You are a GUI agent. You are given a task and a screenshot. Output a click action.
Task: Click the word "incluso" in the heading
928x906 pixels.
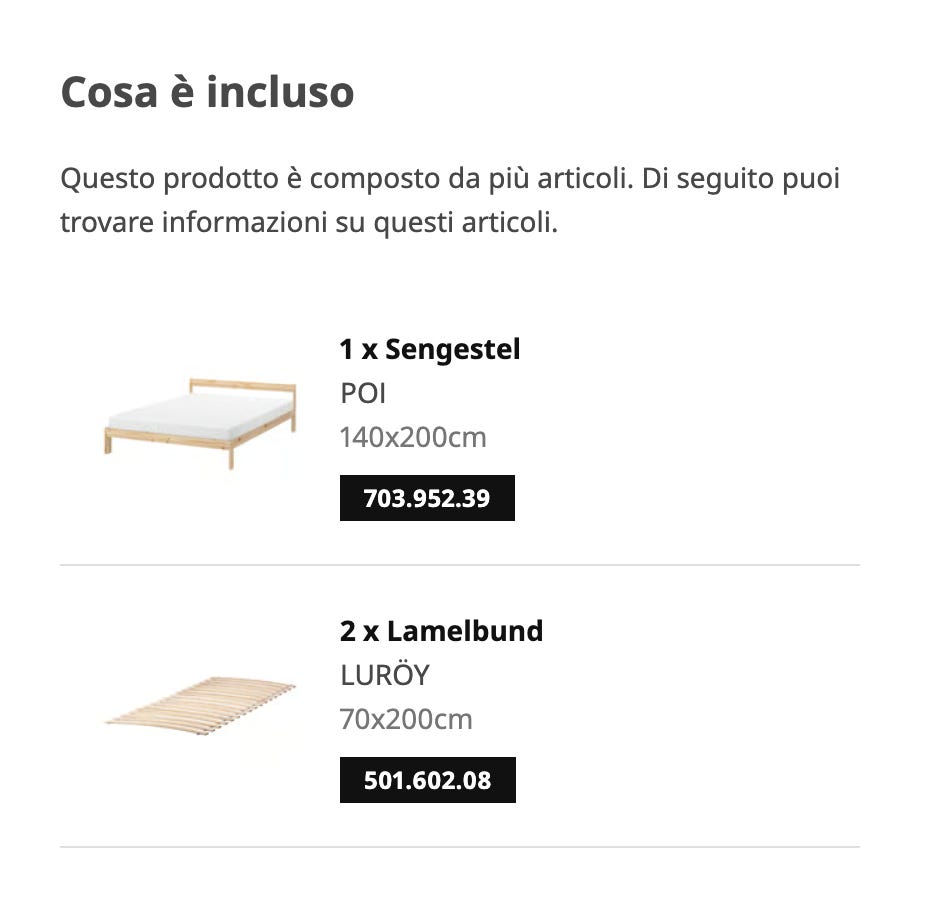click(280, 92)
